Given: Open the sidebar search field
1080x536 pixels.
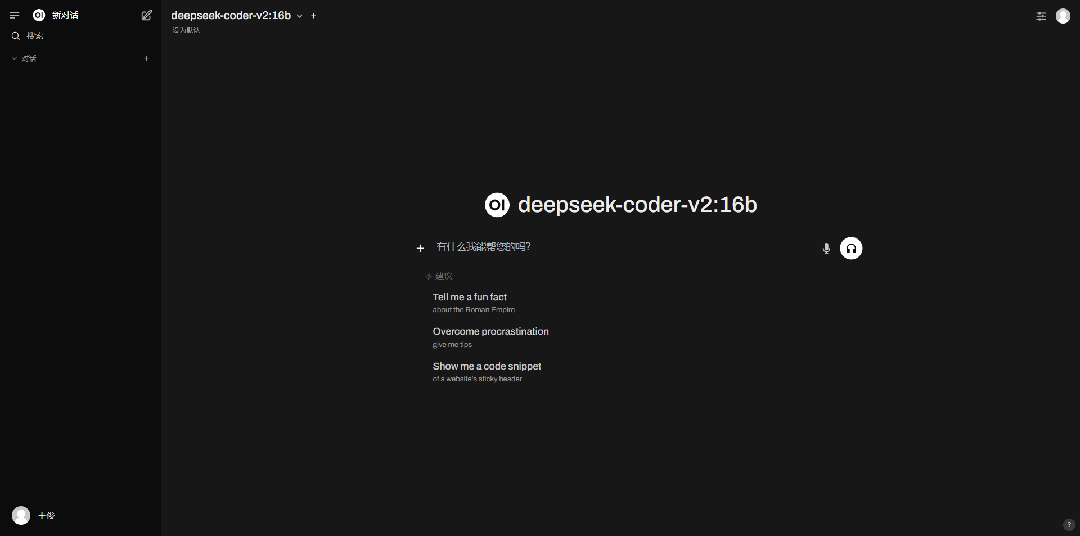Looking at the screenshot, I should click(x=35, y=36).
